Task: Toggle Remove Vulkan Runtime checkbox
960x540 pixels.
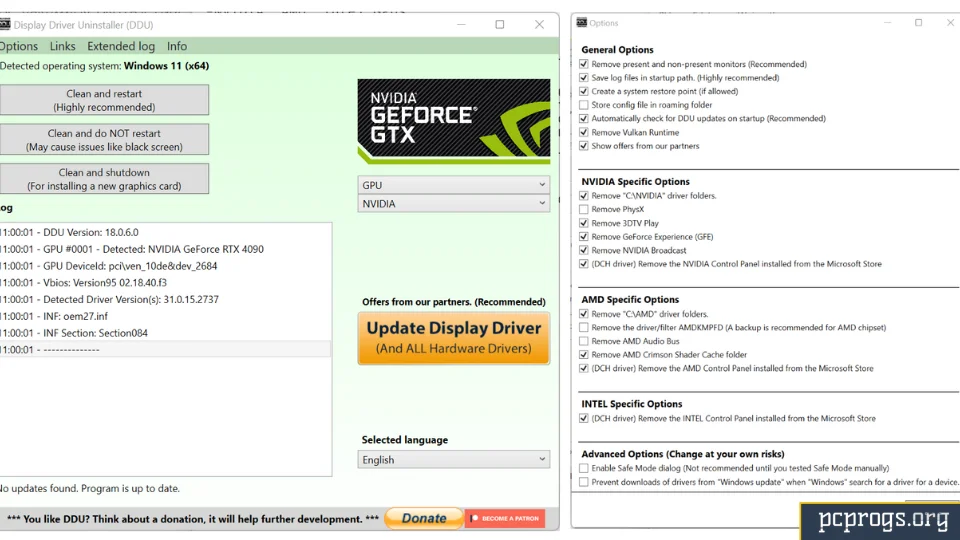Action: coord(583,132)
